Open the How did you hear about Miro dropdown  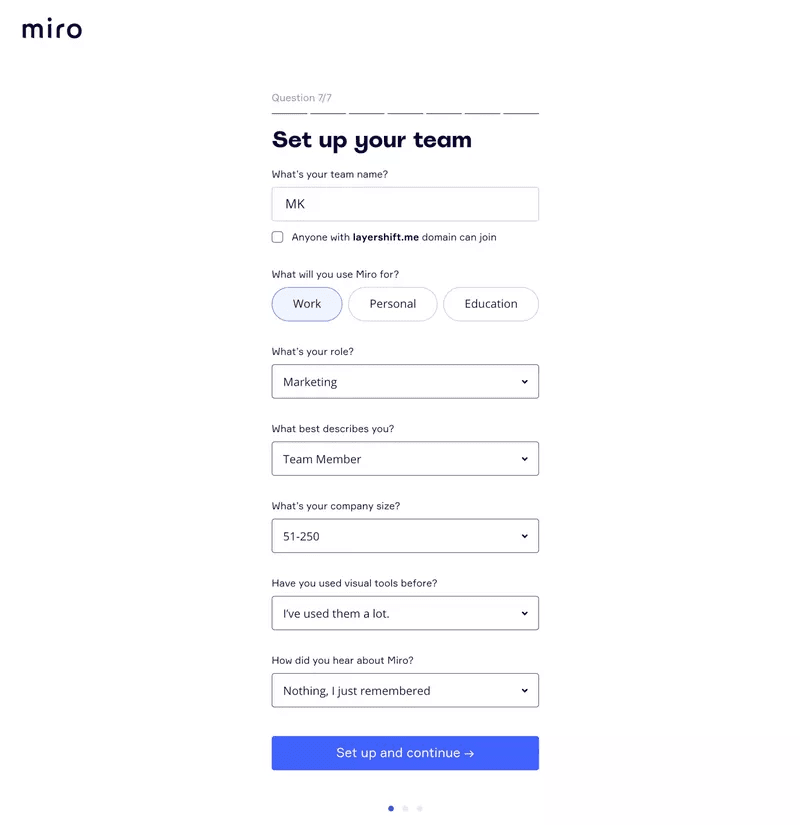[x=405, y=690]
